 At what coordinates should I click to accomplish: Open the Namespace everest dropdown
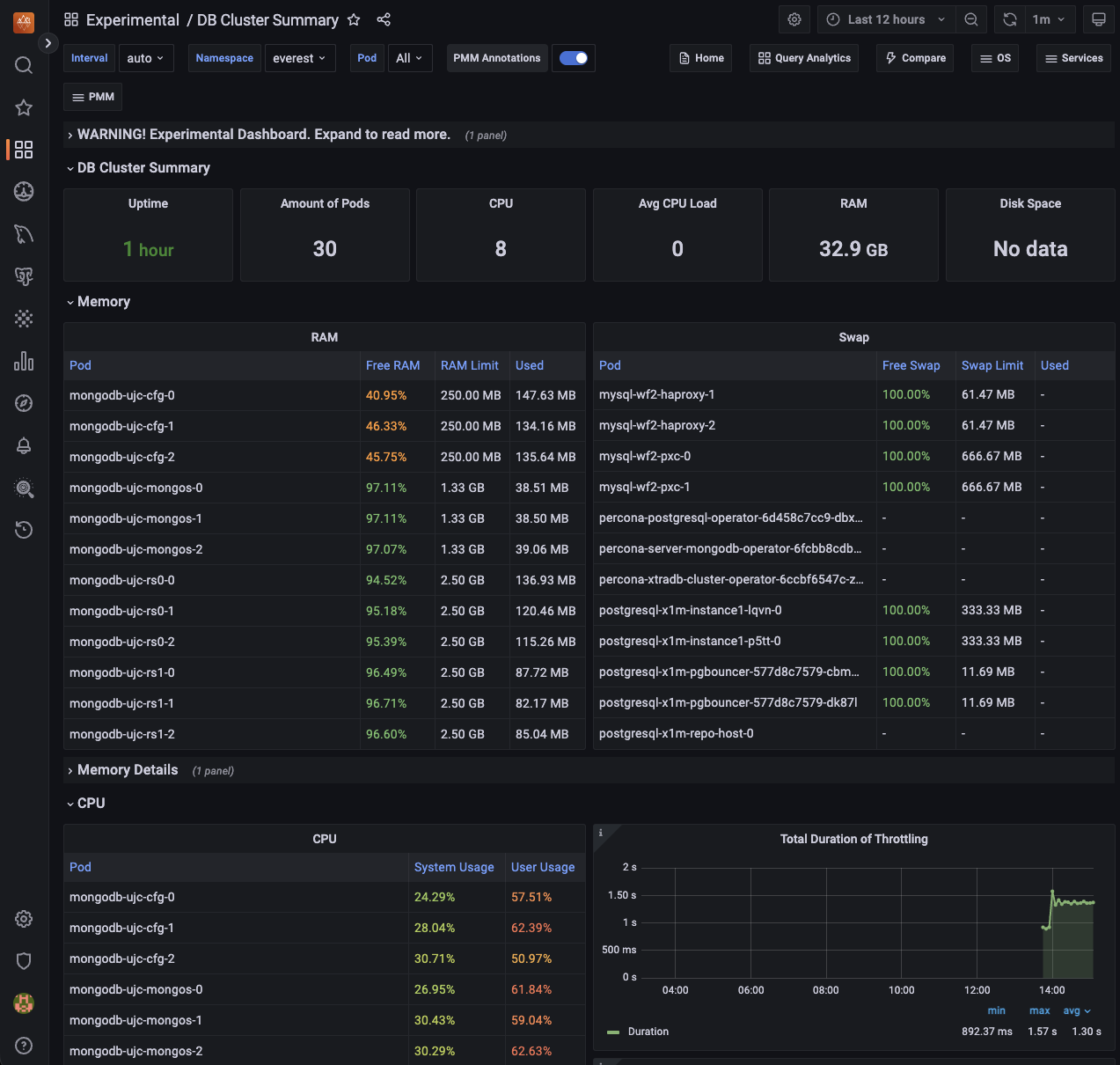[299, 58]
